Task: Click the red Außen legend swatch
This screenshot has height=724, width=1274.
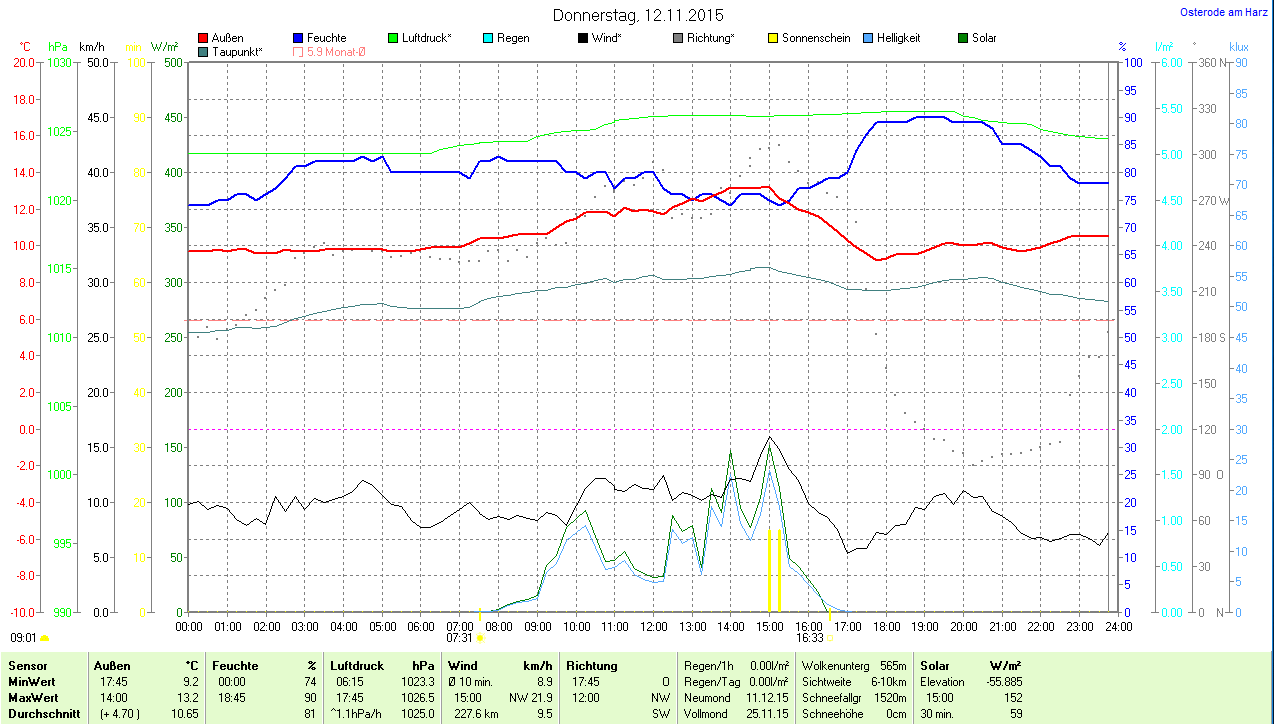Action: click(204, 38)
